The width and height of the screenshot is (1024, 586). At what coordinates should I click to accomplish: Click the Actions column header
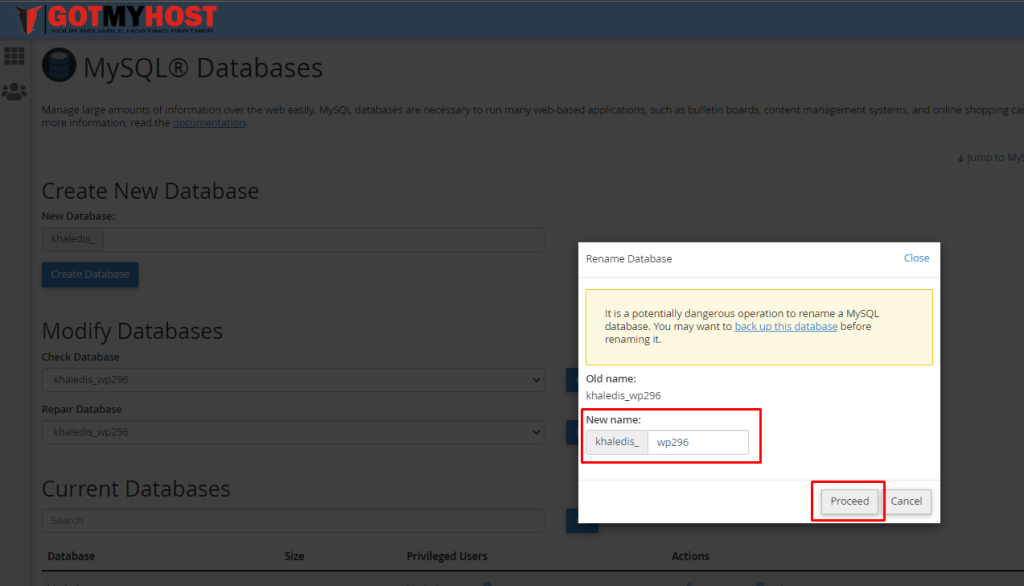(690, 556)
